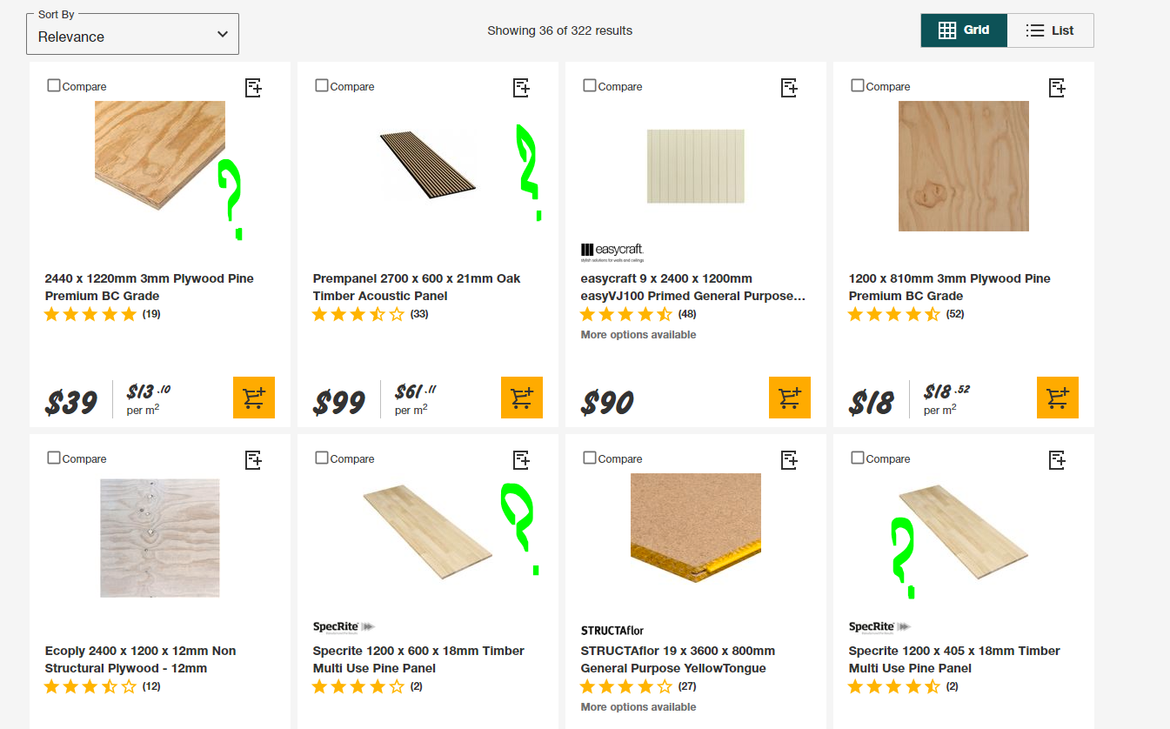The height and width of the screenshot is (729, 1170).
Task: Check Compare on Specrite 1200 x 405 panel
Action: point(858,458)
